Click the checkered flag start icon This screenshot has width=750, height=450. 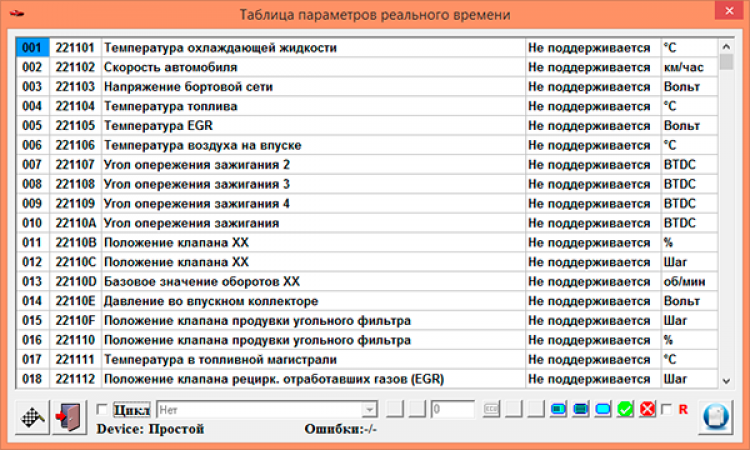point(32,417)
